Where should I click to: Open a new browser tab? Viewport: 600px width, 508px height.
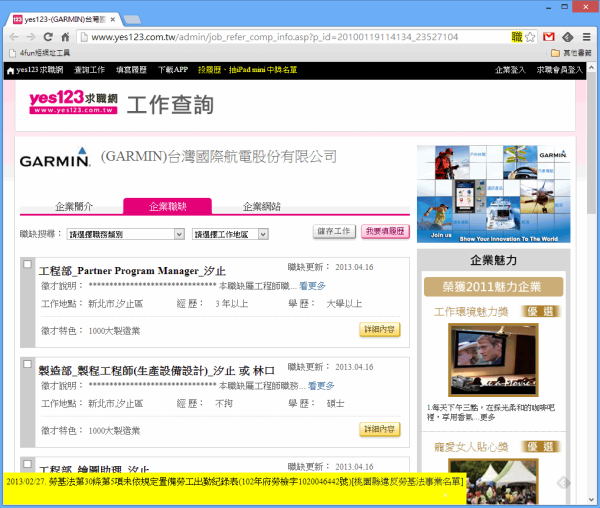(x=132, y=20)
